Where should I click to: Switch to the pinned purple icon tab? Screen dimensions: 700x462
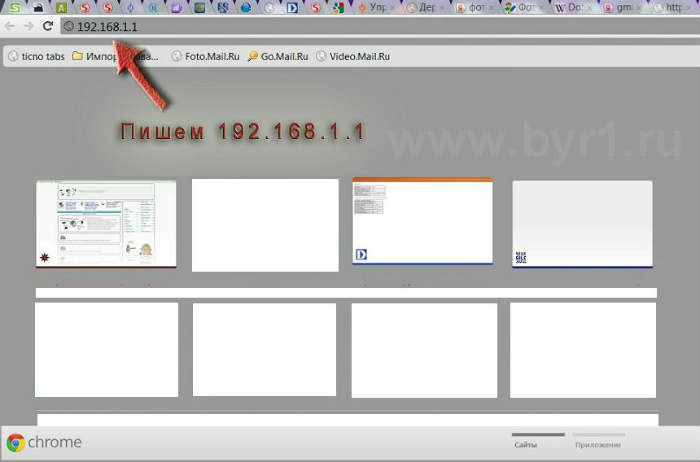pos(176,8)
